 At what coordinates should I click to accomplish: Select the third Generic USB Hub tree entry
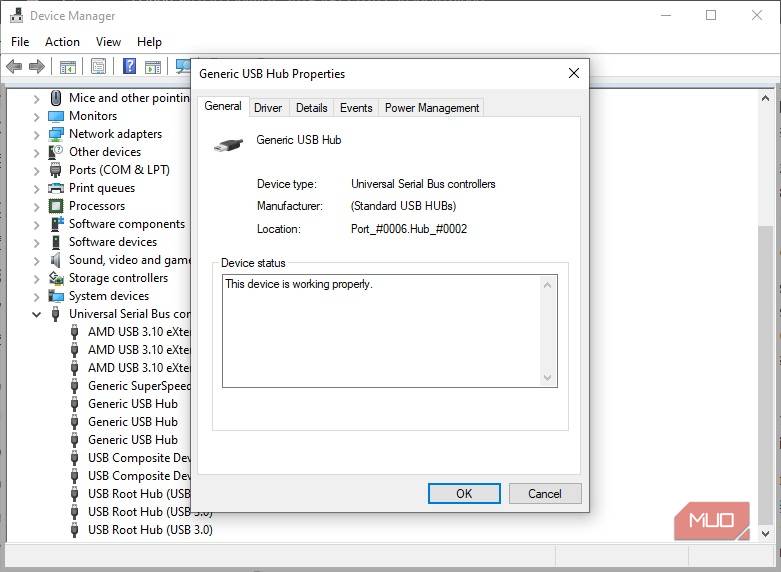point(133,439)
